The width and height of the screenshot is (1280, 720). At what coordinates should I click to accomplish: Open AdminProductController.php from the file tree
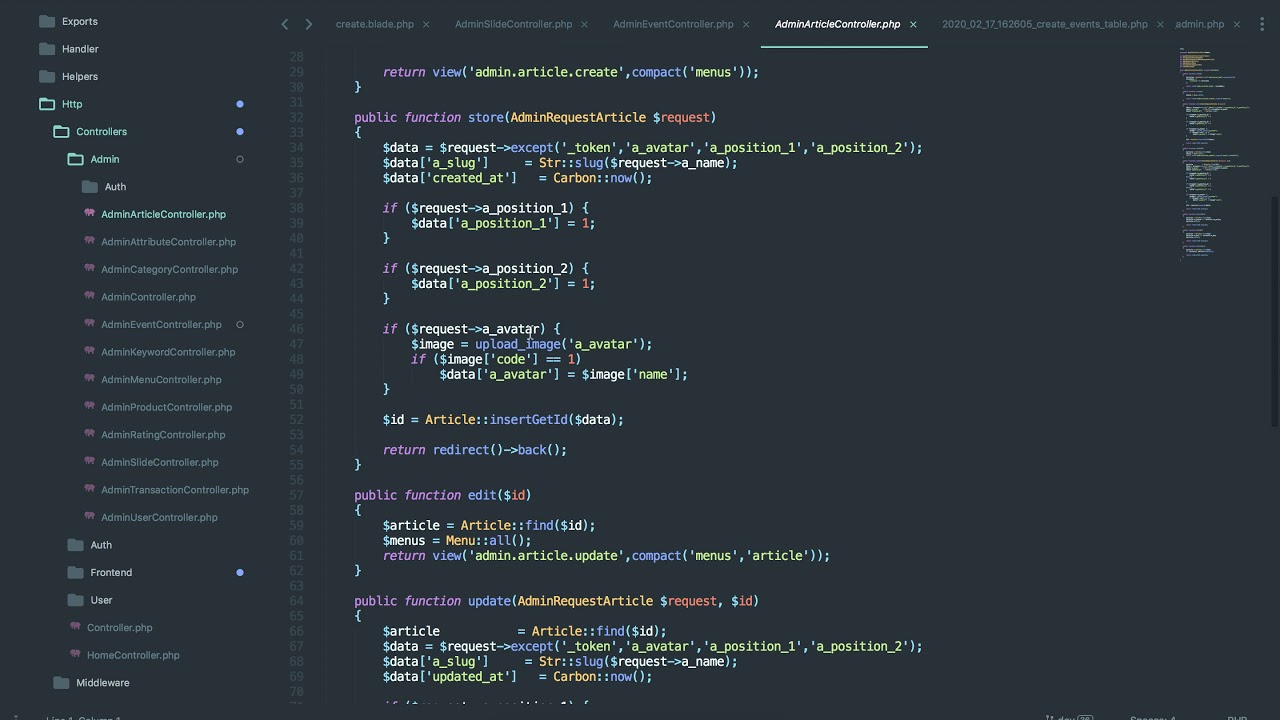tap(166, 407)
